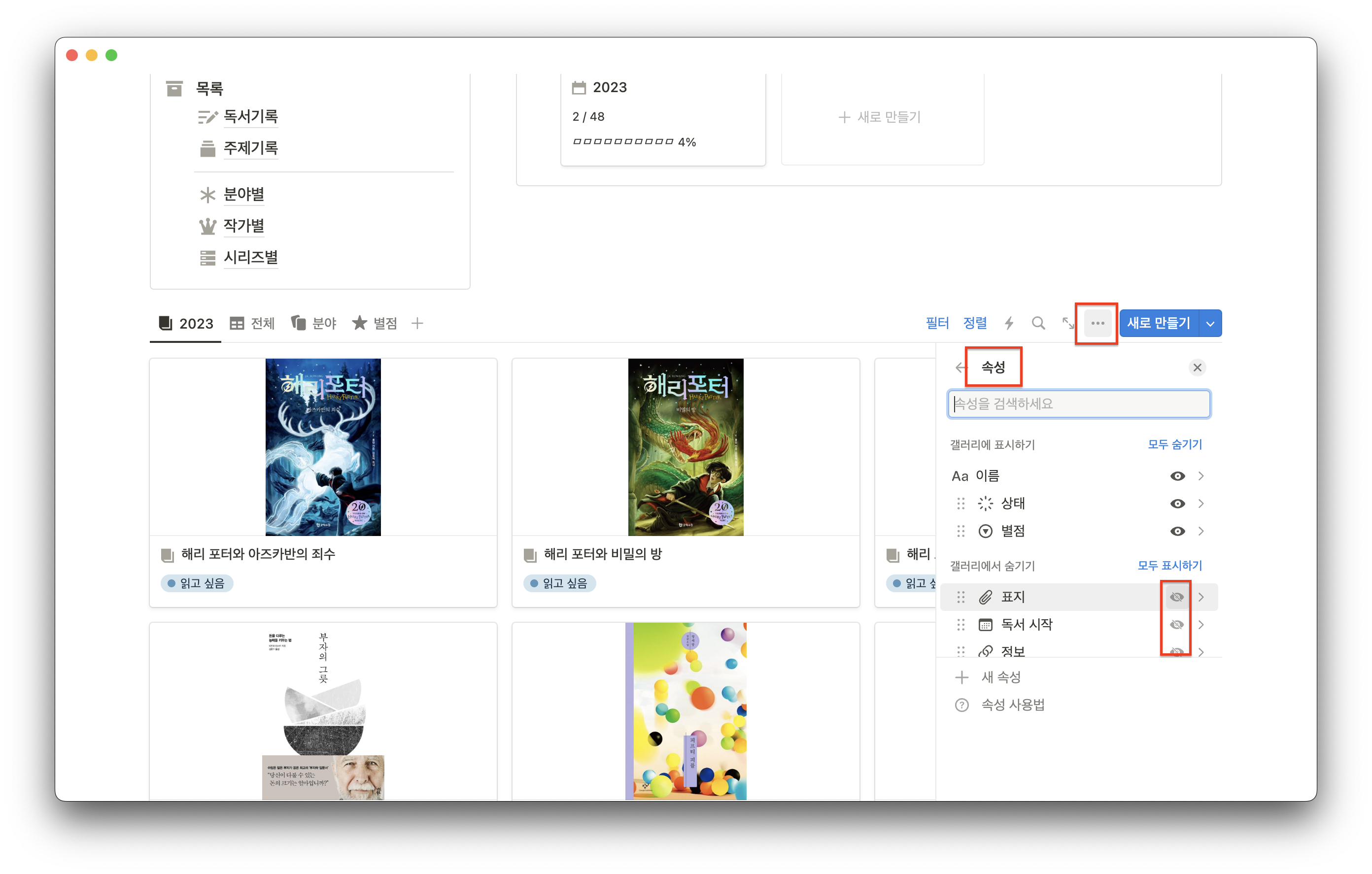Click 새로 만들기 in the goal gallery
The height and width of the screenshot is (874, 1372).
point(880,117)
